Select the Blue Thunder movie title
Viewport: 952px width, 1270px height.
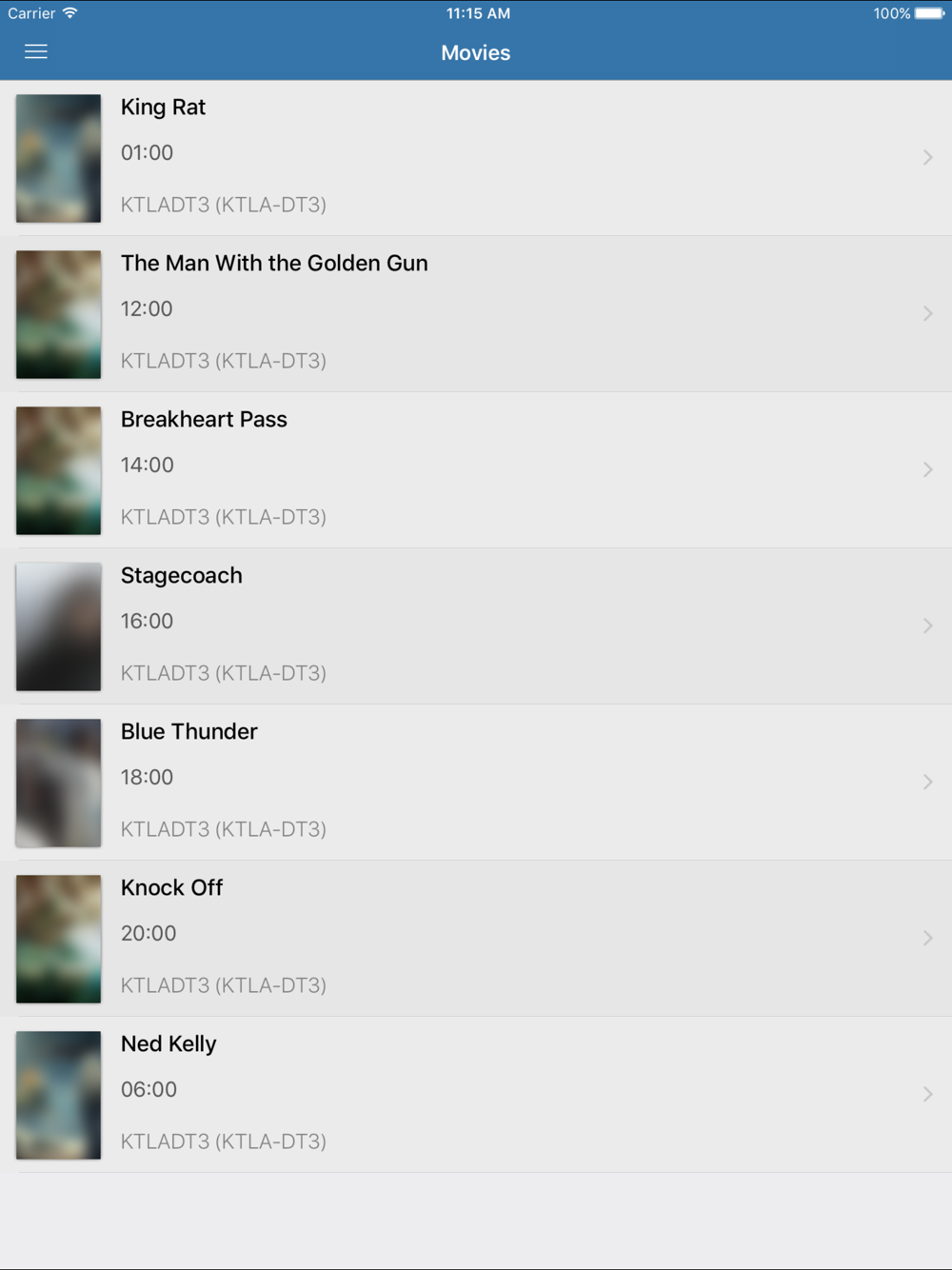(x=188, y=731)
